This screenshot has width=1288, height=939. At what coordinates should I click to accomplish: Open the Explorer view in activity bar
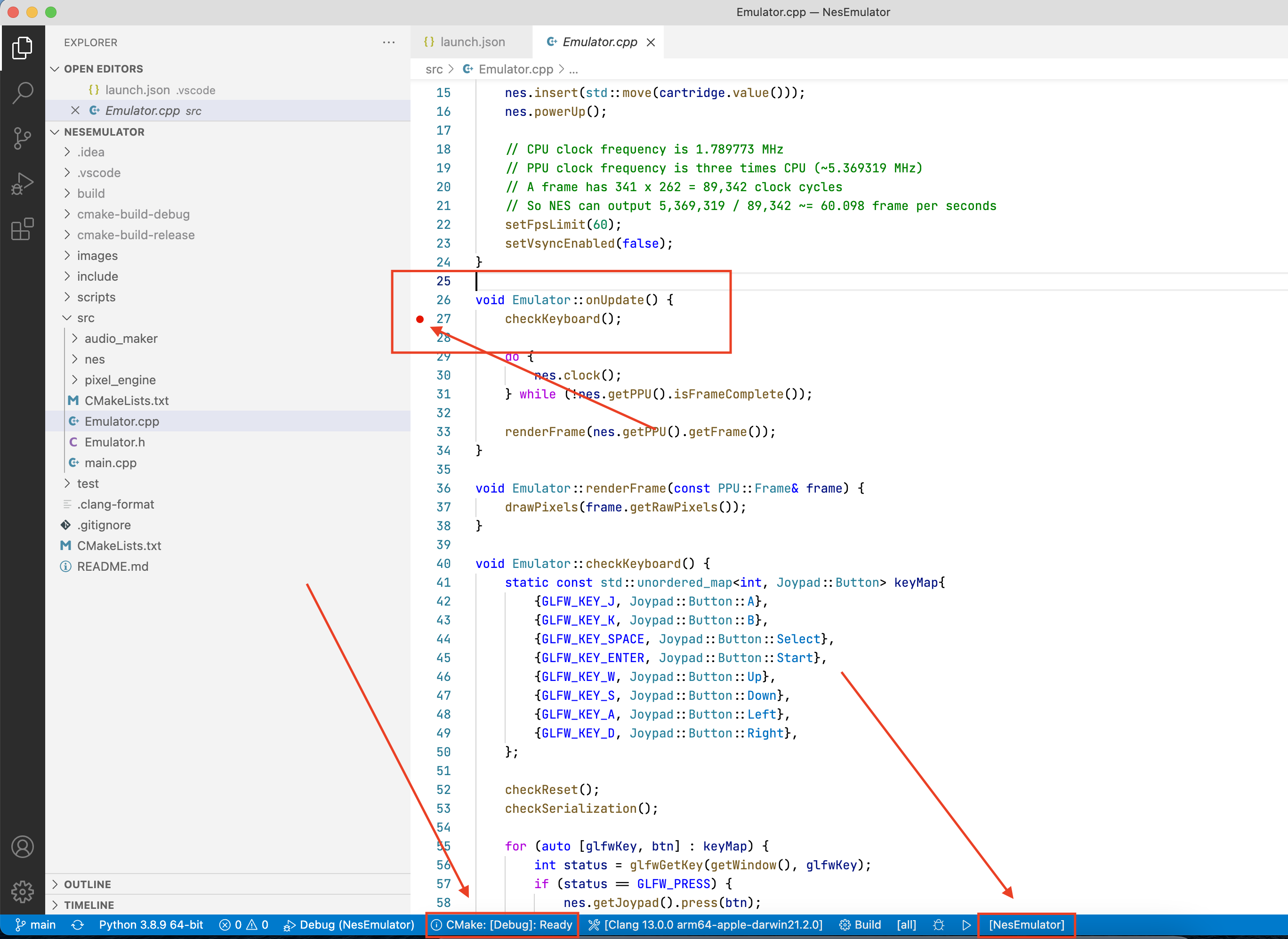tap(22, 48)
